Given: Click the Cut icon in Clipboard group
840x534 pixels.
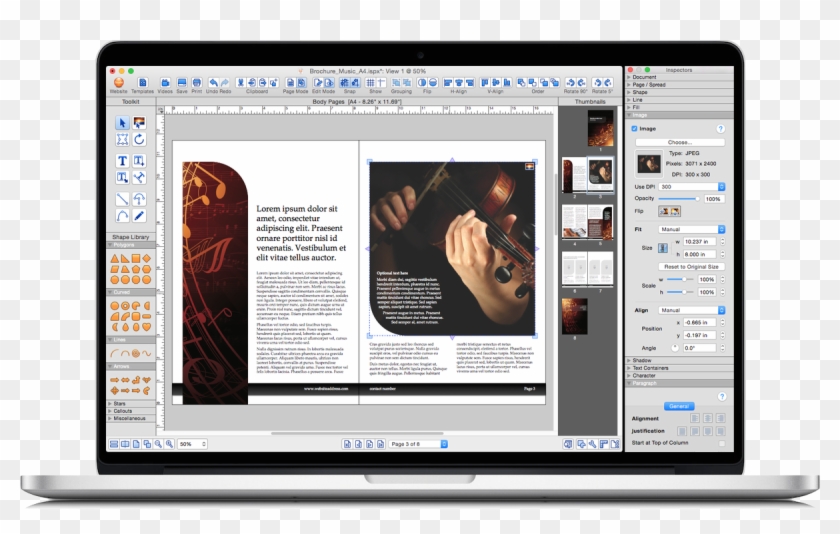Looking at the screenshot, I should coord(241,82).
